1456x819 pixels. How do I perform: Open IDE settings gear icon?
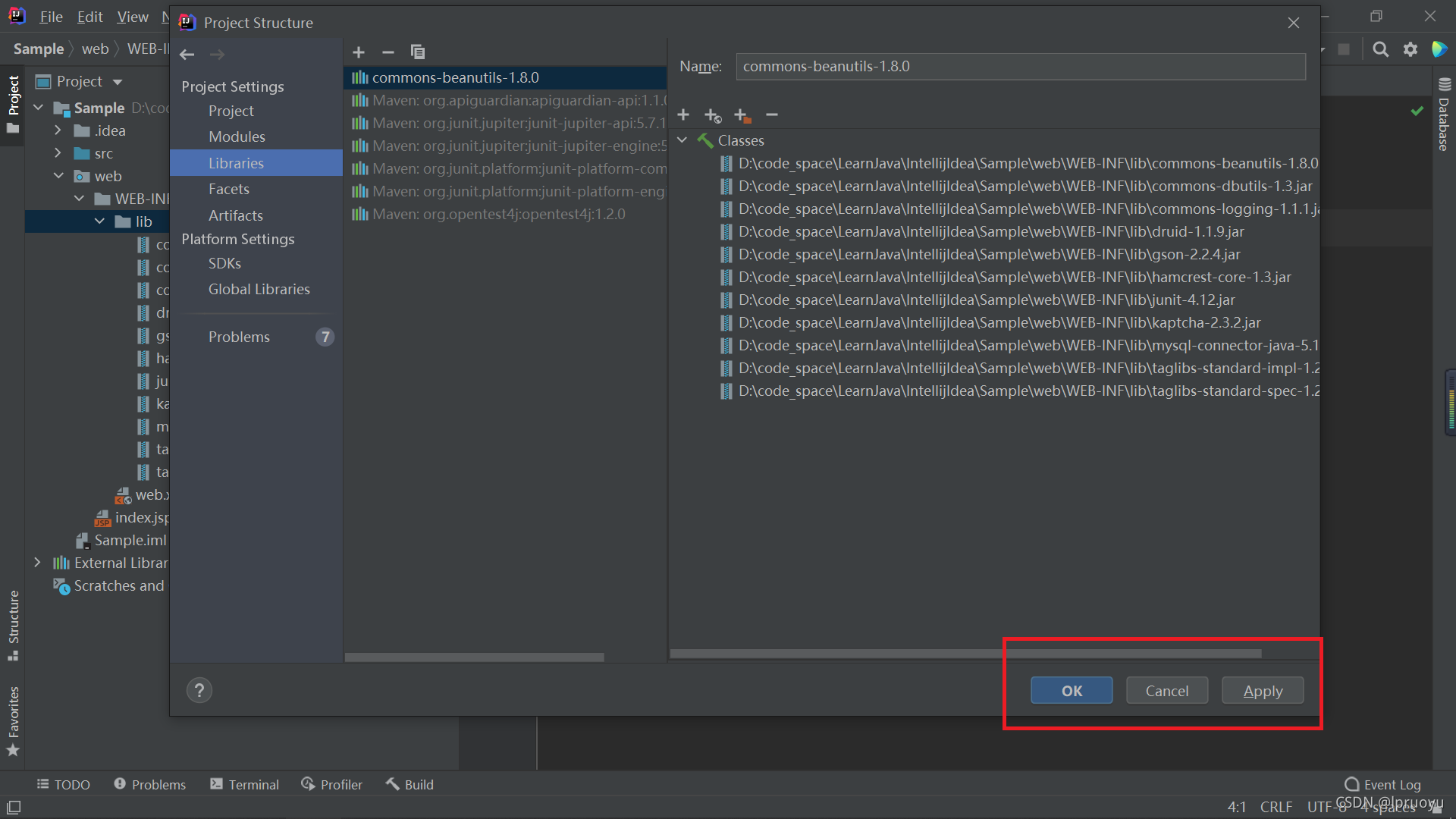coord(1410,49)
